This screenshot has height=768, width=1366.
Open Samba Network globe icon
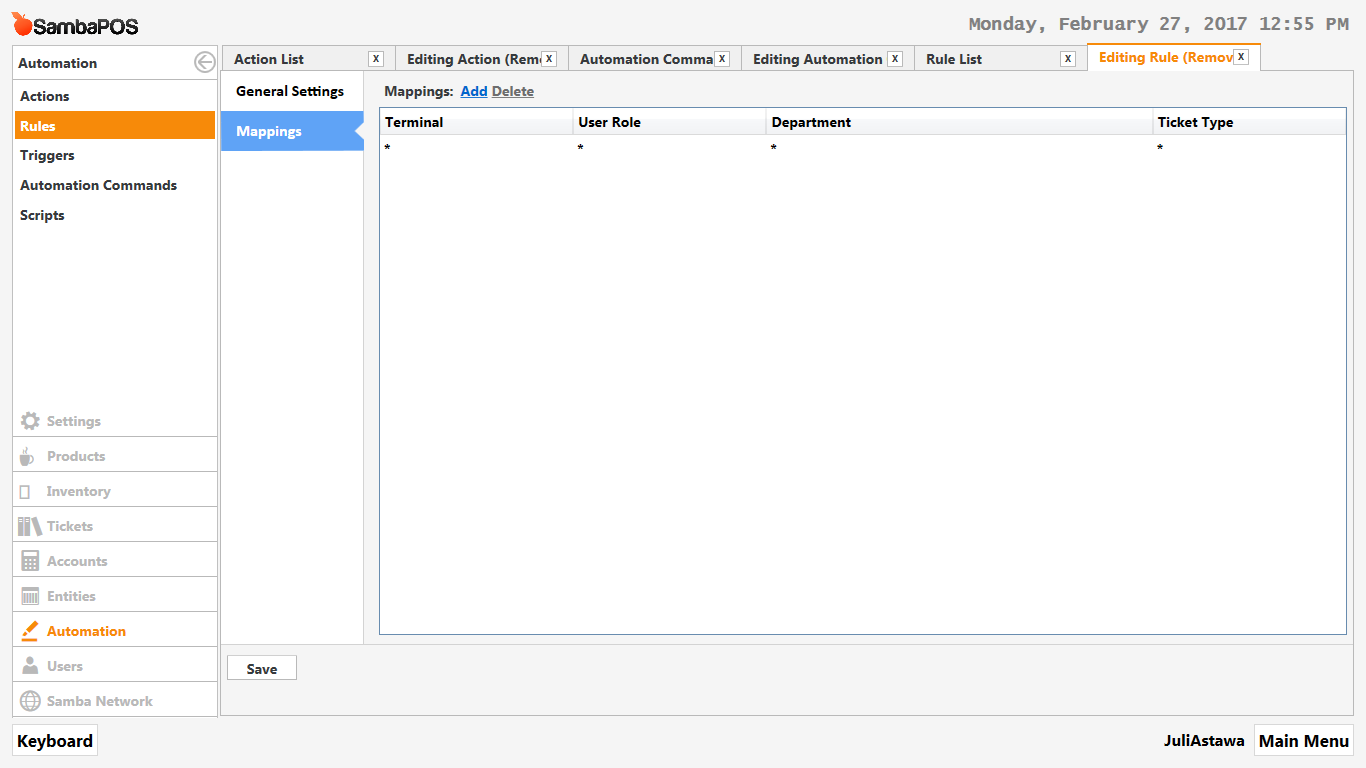[30, 701]
